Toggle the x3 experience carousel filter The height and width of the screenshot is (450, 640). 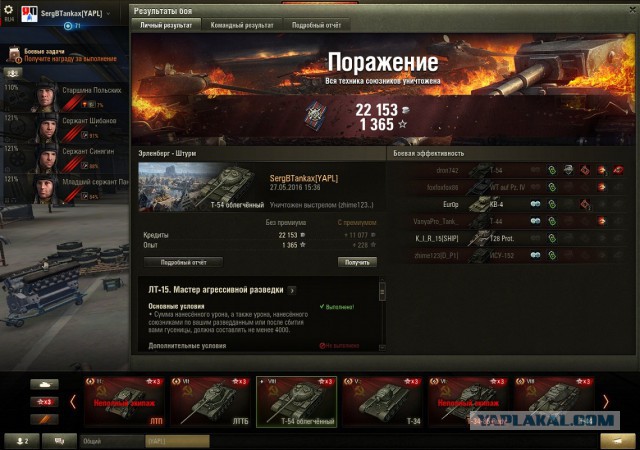[44, 402]
